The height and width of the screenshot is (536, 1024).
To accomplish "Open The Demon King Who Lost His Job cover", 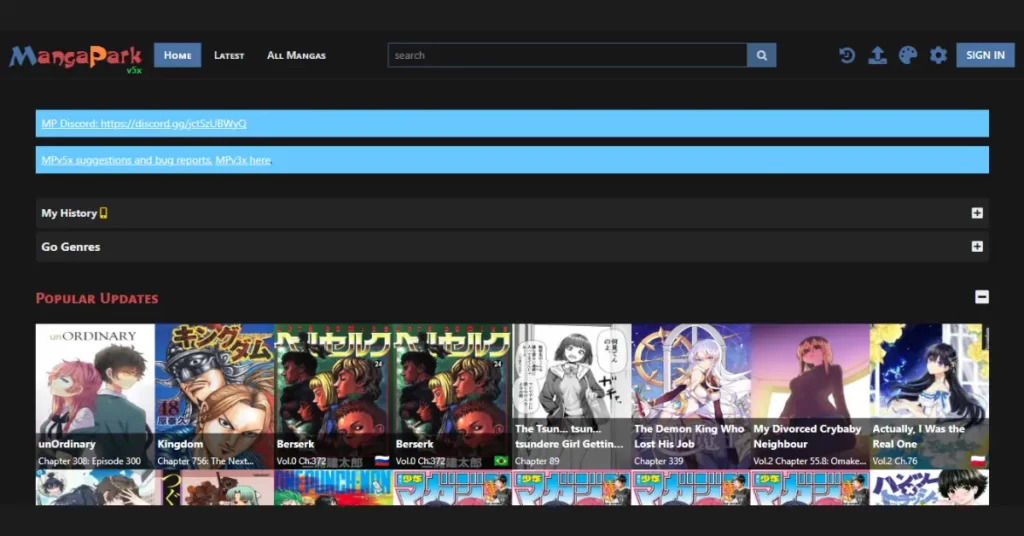I will (691, 396).
